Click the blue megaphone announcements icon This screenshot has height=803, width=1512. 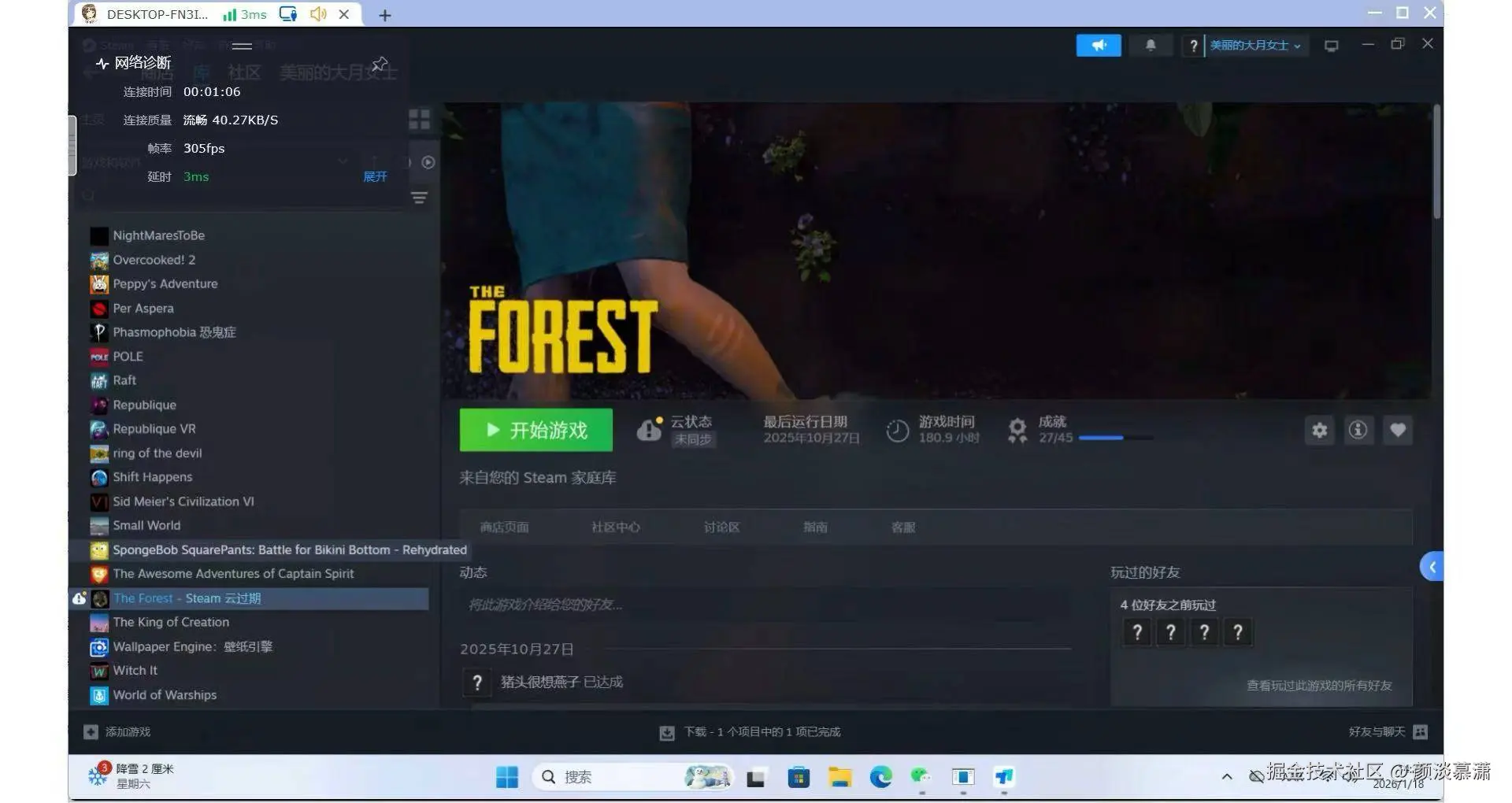pos(1098,46)
